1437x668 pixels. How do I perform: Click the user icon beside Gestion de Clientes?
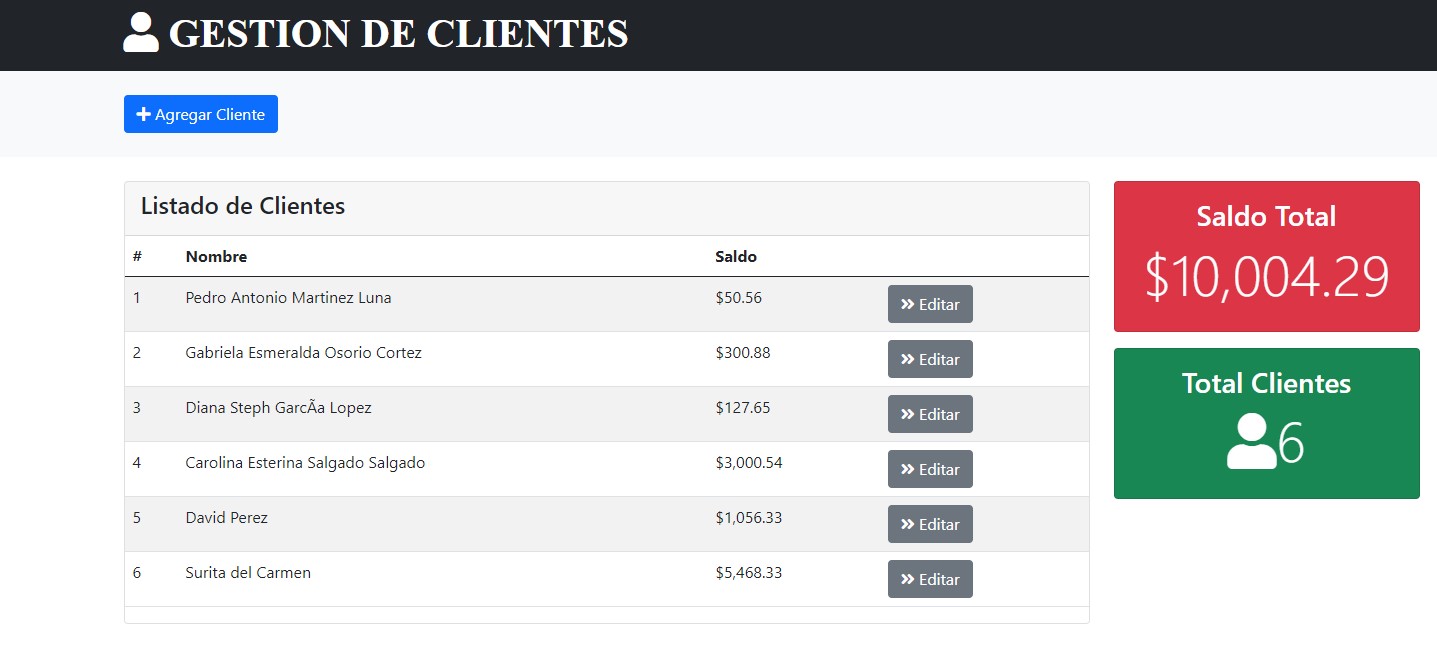[141, 33]
